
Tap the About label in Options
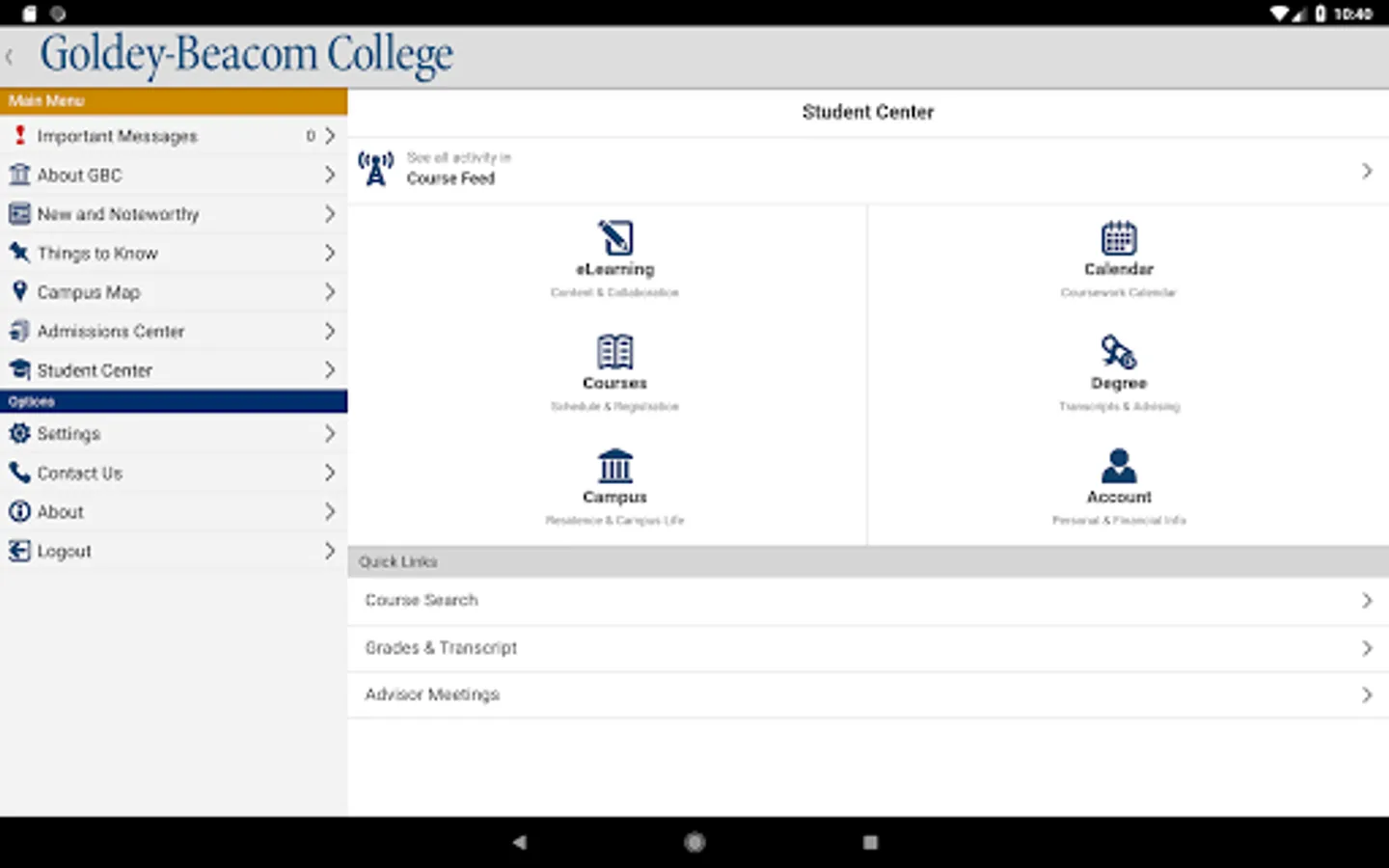60,512
